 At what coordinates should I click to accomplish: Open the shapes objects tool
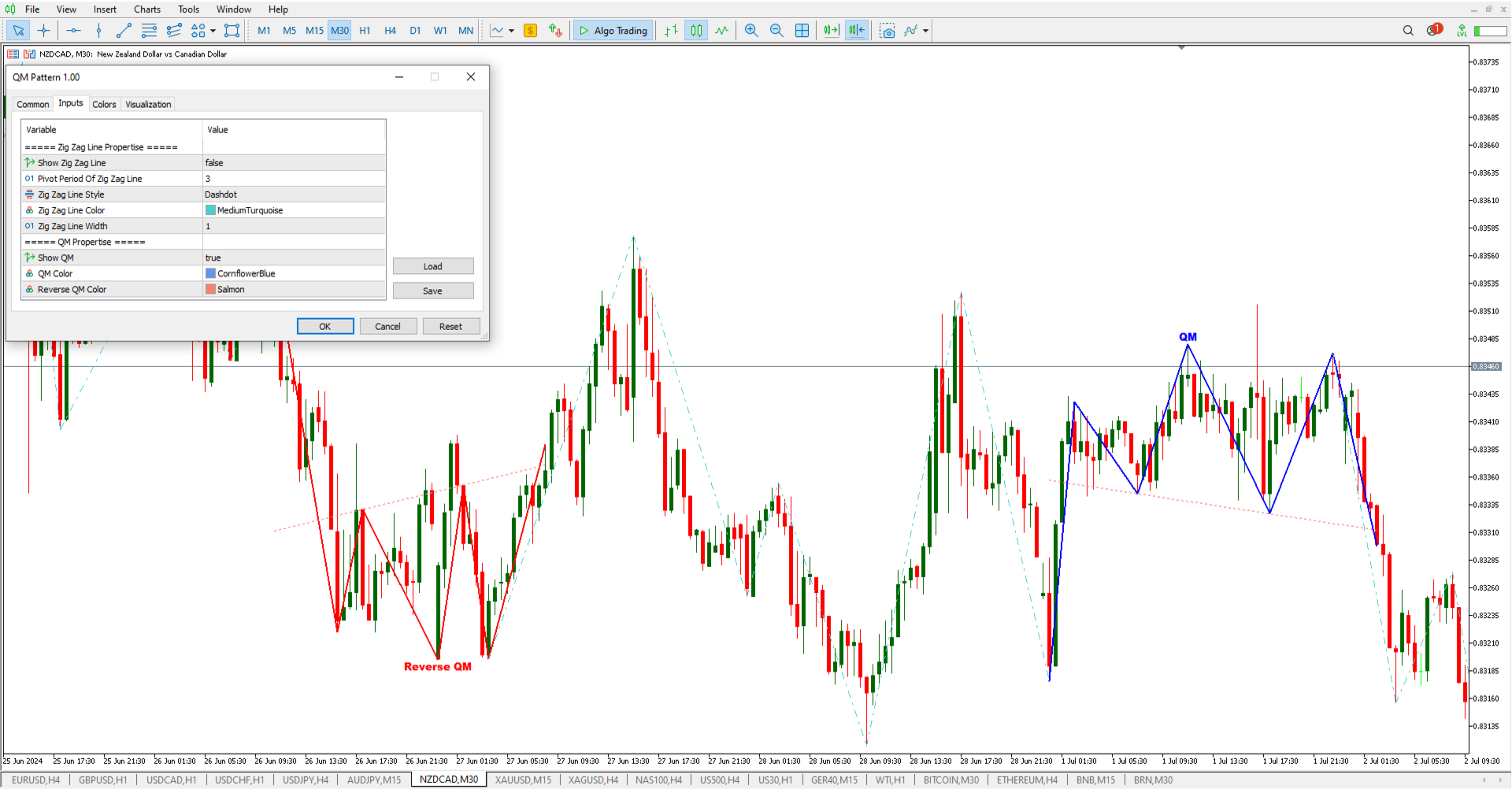point(198,31)
